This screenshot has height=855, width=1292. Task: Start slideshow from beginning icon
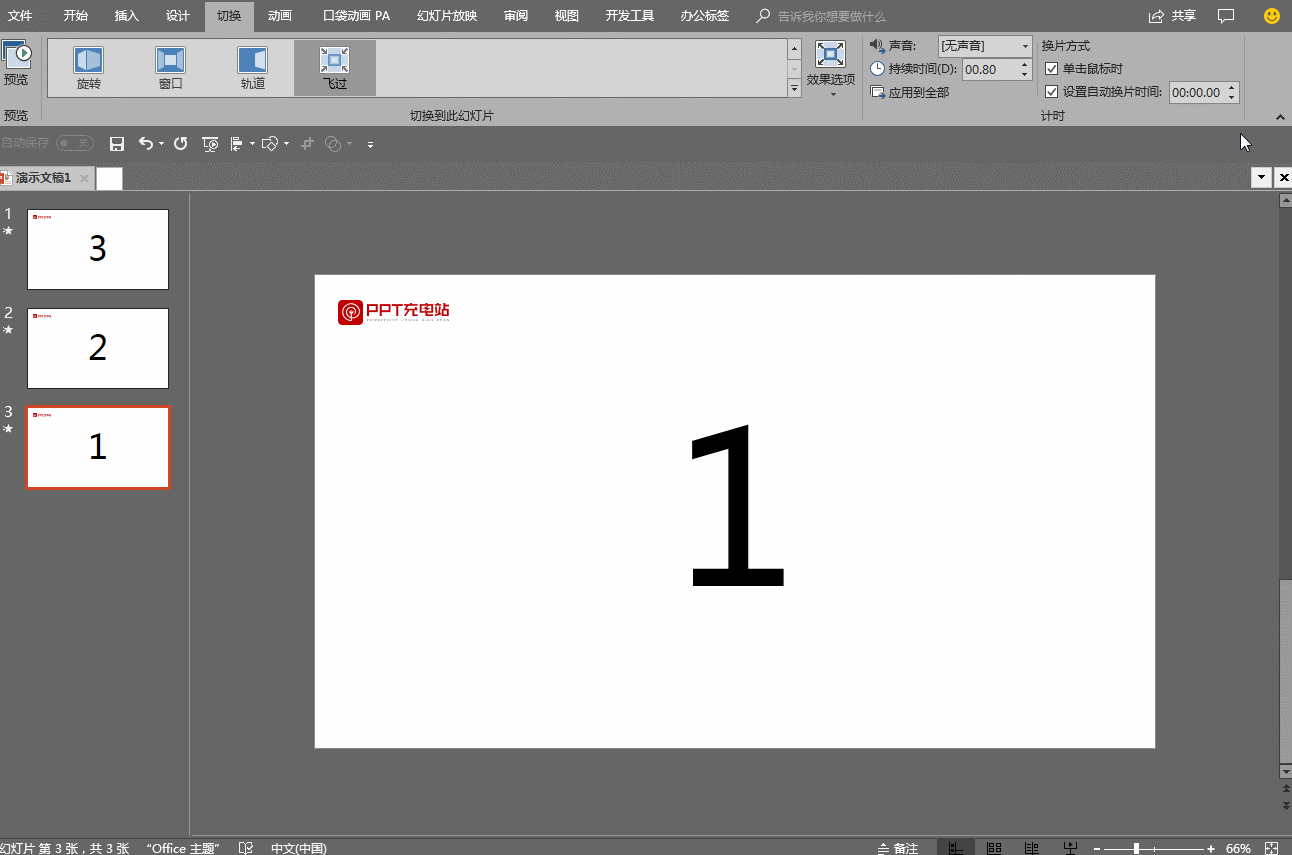point(210,144)
